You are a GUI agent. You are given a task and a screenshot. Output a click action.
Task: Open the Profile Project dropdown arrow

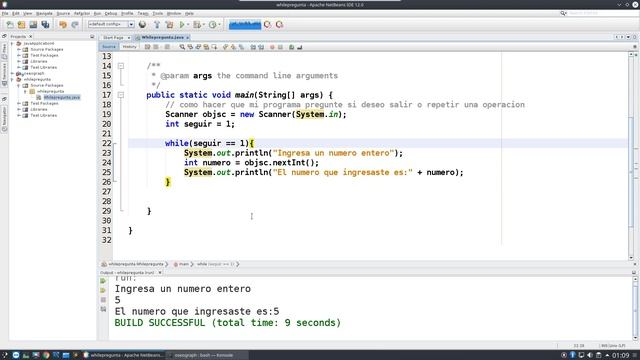point(219,25)
